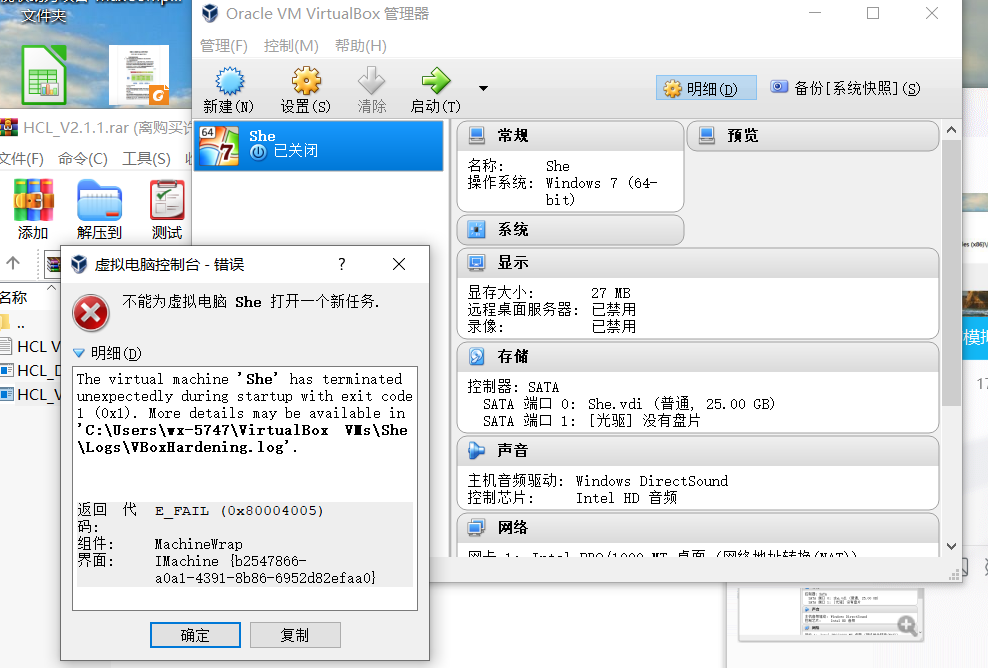Click the Display (显示) section header
This screenshot has height=668, width=988.
click(698, 263)
